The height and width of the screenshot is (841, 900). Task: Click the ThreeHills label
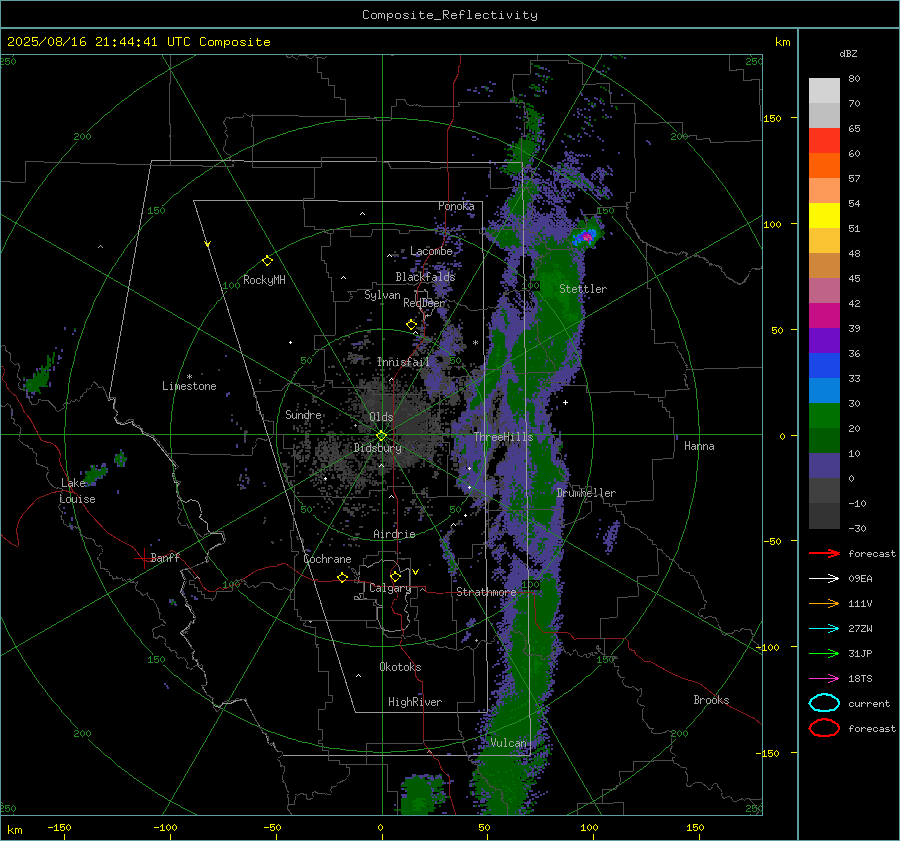[x=503, y=437]
